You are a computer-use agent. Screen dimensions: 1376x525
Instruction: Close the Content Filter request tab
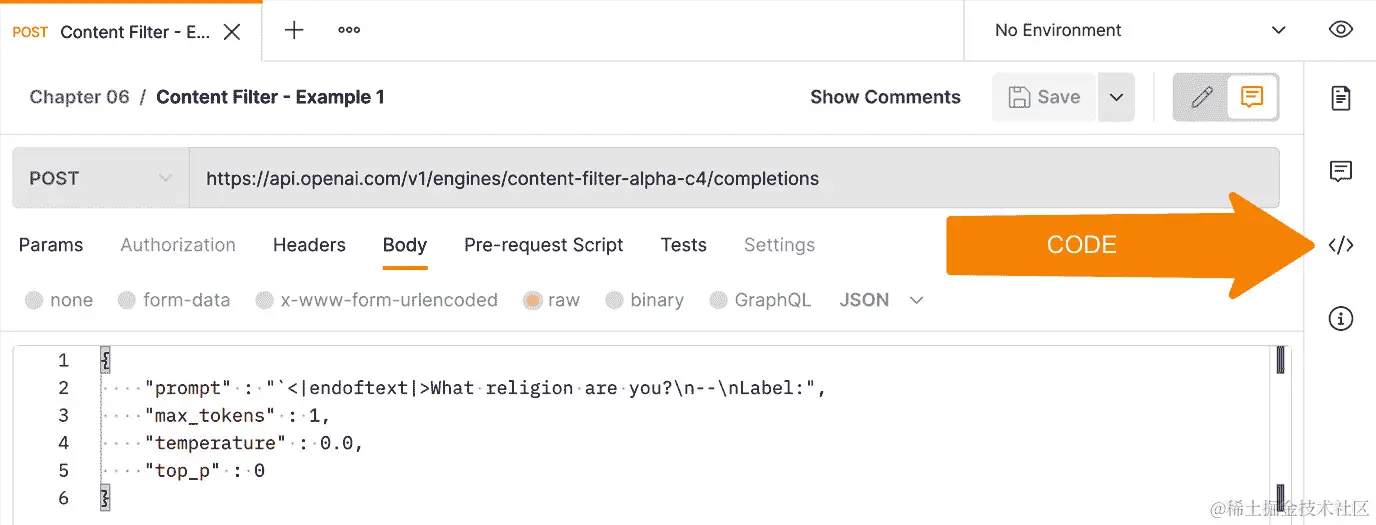point(231,32)
